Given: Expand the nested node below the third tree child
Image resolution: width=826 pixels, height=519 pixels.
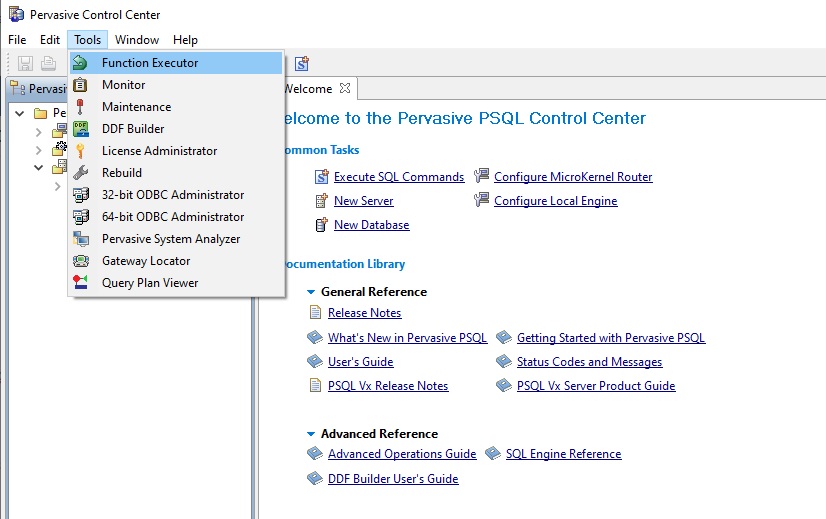Looking at the screenshot, I should (57, 187).
